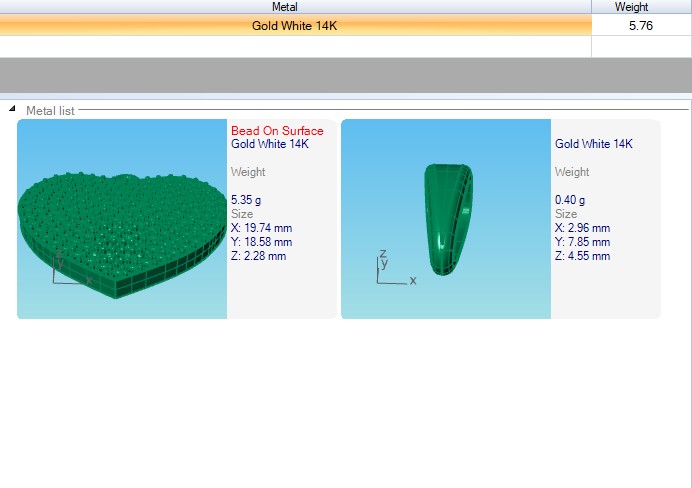This screenshot has width=692, height=488.
Task: Click the X: 2.96 mm size value
Action: 582,228
